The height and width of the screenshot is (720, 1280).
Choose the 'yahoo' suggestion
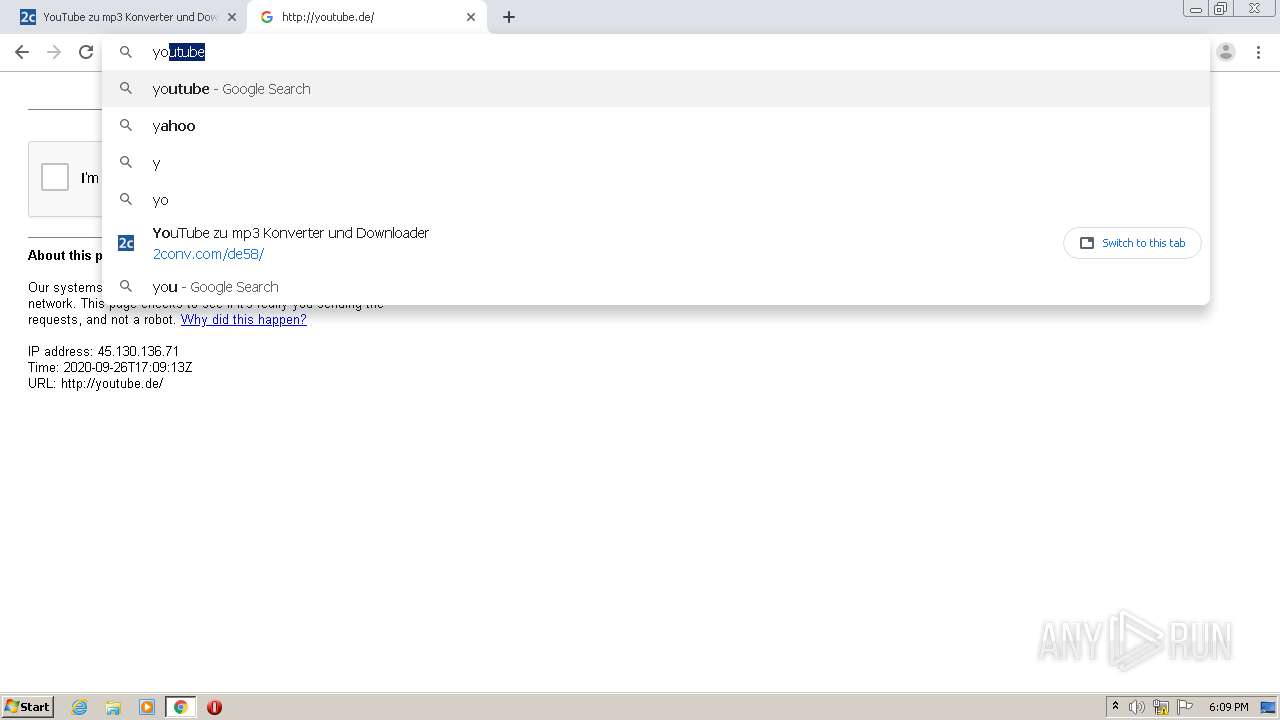pyautogui.click(x=656, y=126)
